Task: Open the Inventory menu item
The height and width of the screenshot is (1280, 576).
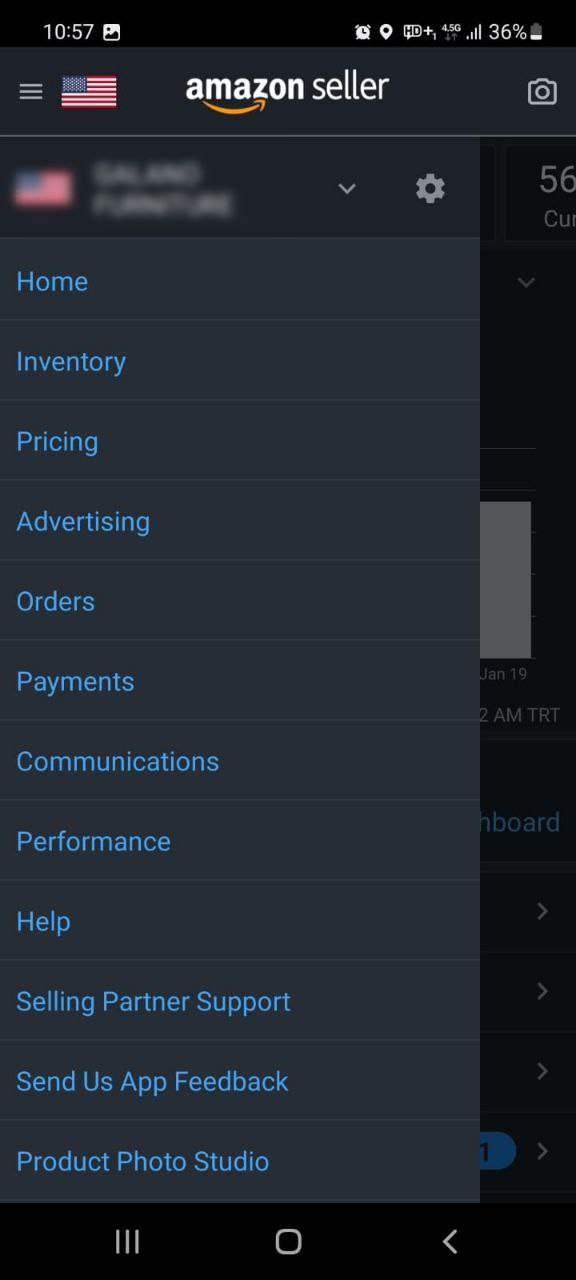Action: (71, 361)
